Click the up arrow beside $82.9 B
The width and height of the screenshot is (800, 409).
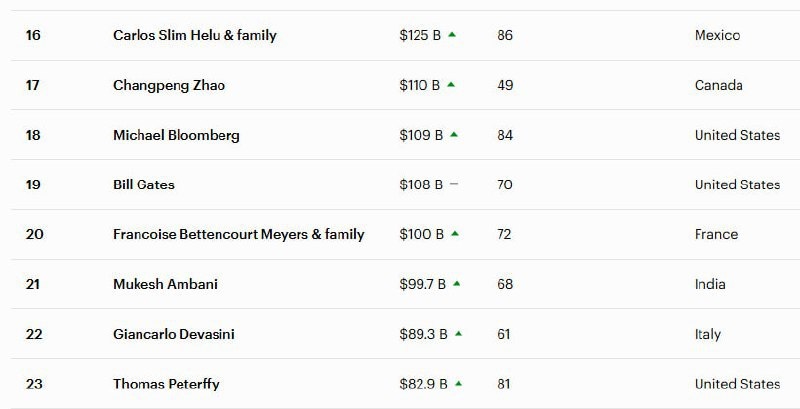459,384
